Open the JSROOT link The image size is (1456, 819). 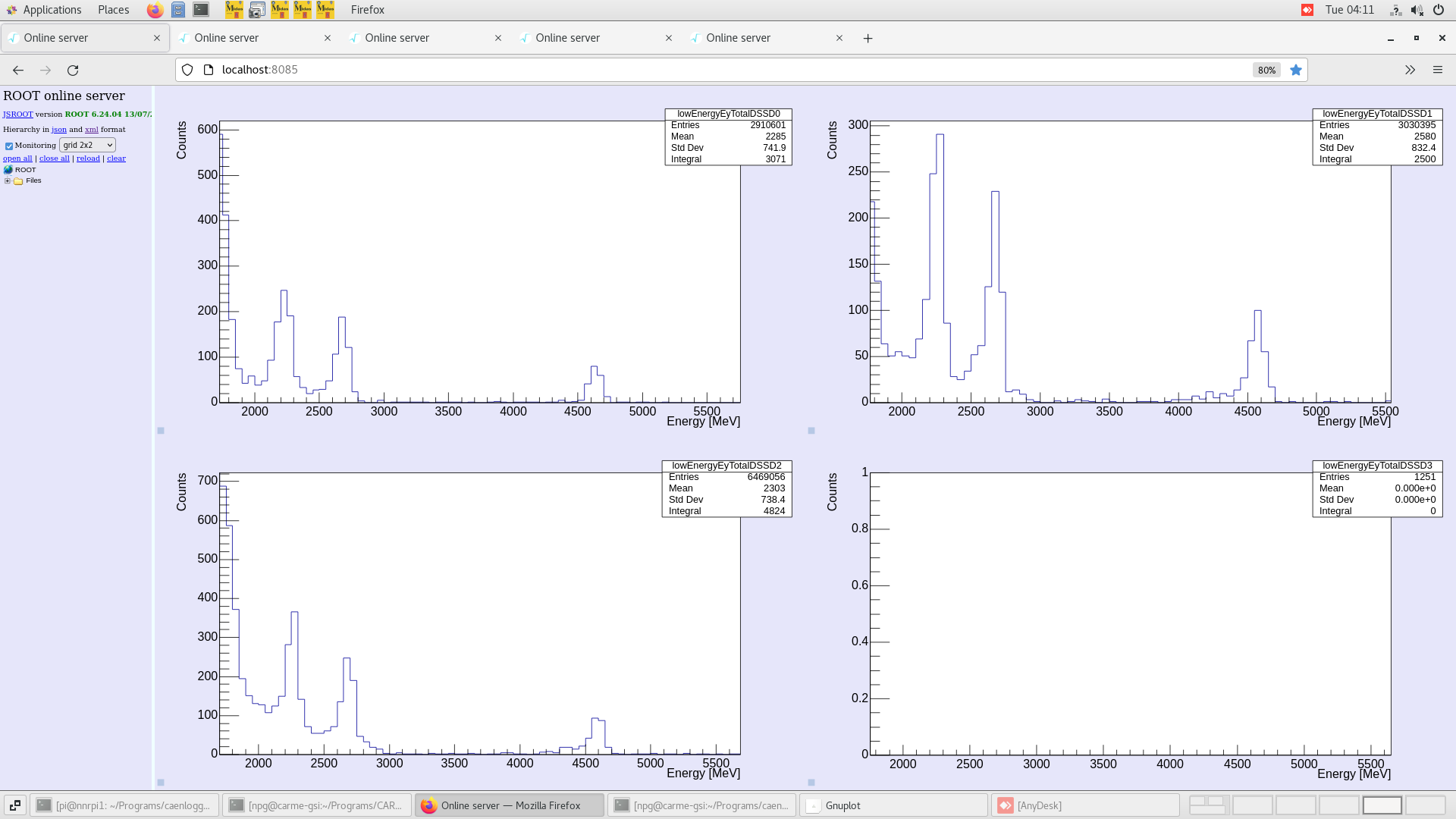click(x=17, y=114)
